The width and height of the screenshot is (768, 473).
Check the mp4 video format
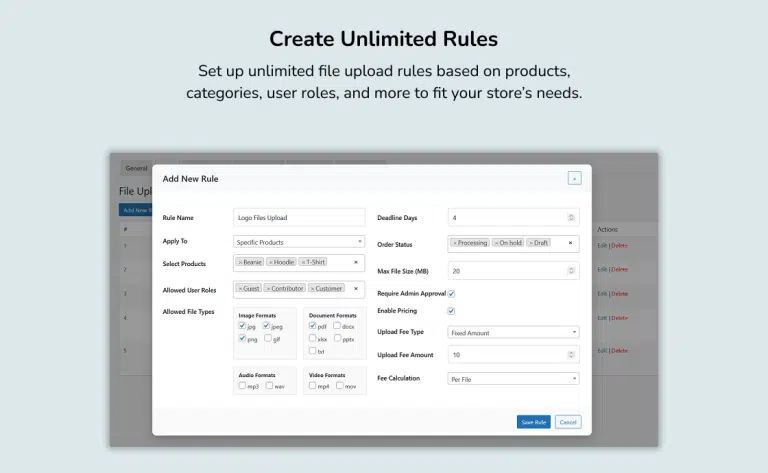(313, 385)
